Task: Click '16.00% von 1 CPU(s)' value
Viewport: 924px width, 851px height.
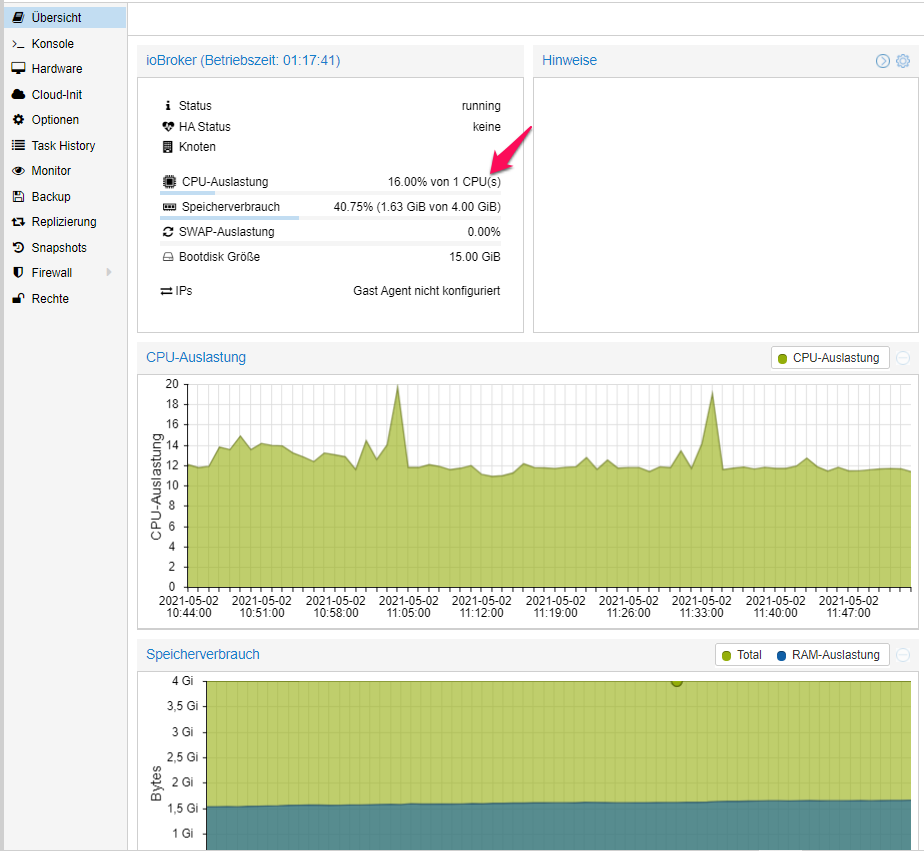Action: pyautogui.click(x=444, y=182)
